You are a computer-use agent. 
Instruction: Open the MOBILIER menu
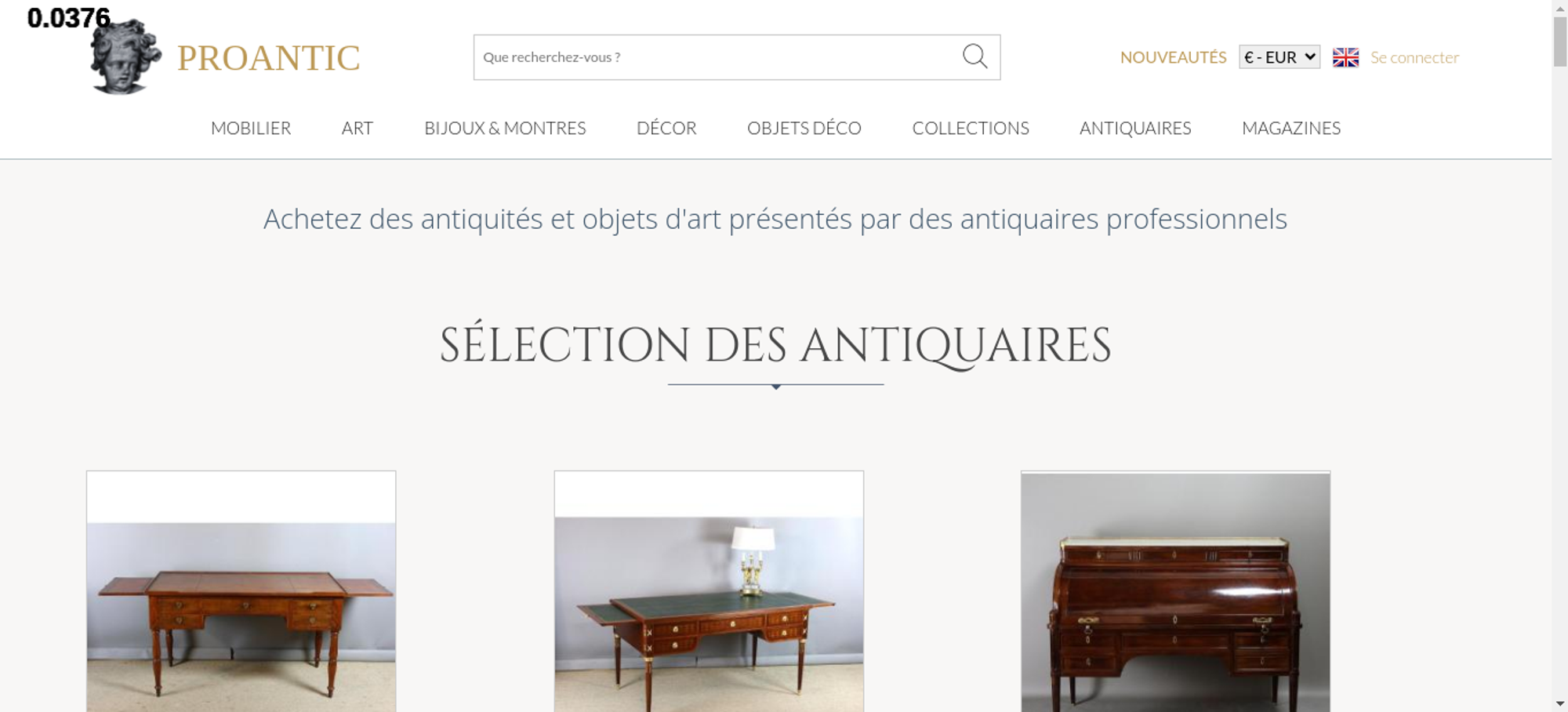[251, 128]
